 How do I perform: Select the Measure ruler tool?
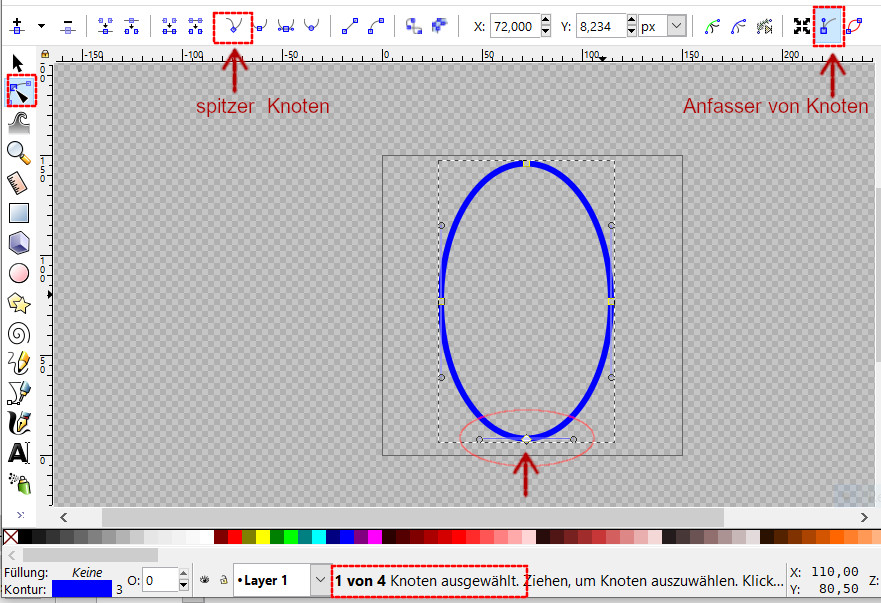pyautogui.click(x=18, y=183)
